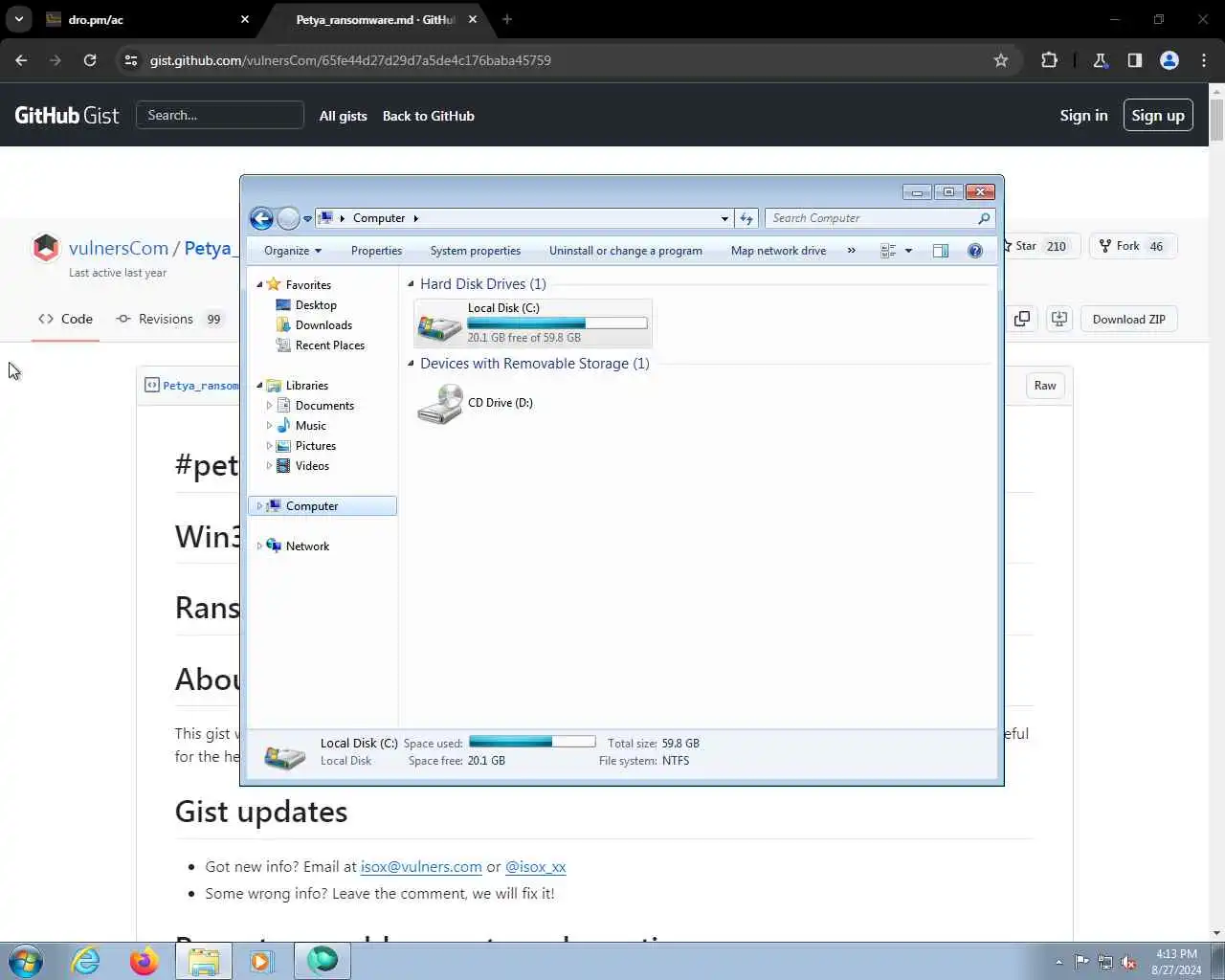1225x980 pixels.
Task: Open System properties from toolbar
Action: click(476, 251)
